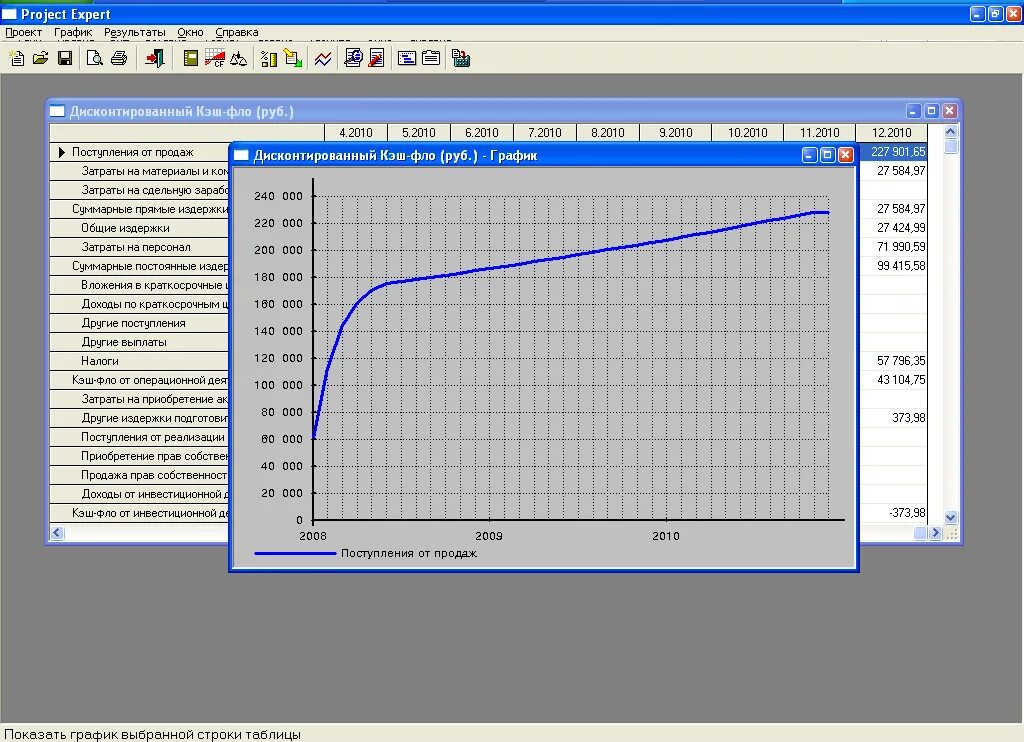Click the cell with value 57 796,35
This screenshot has width=1024, height=742.
[x=893, y=361]
